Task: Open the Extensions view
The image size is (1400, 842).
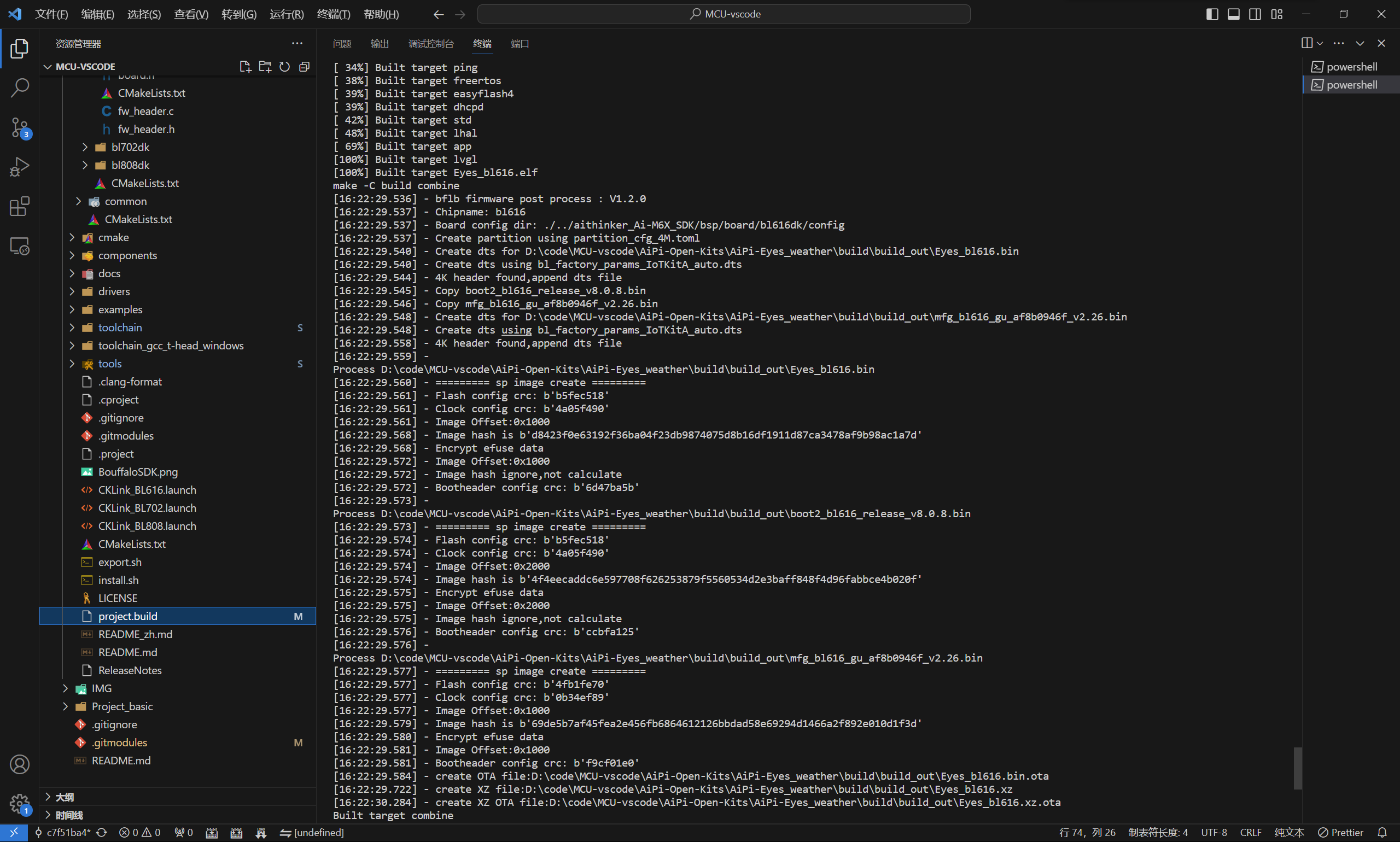Action: tap(19, 207)
